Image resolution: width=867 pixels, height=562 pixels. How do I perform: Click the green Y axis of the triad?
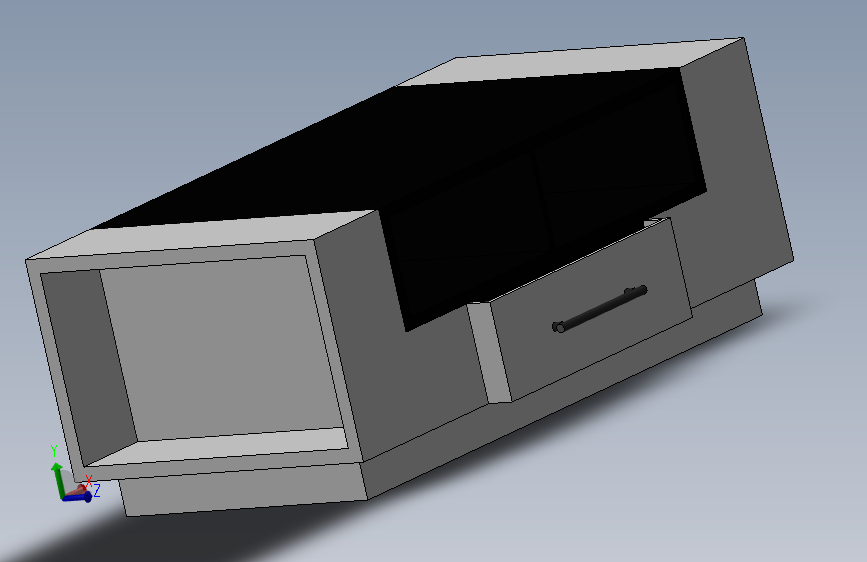pyautogui.click(x=56, y=478)
